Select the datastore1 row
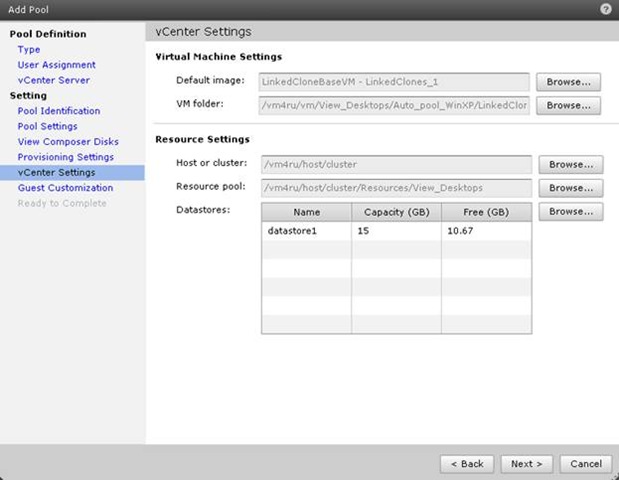This screenshot has height=480, width=619. [x=396, y=231]
